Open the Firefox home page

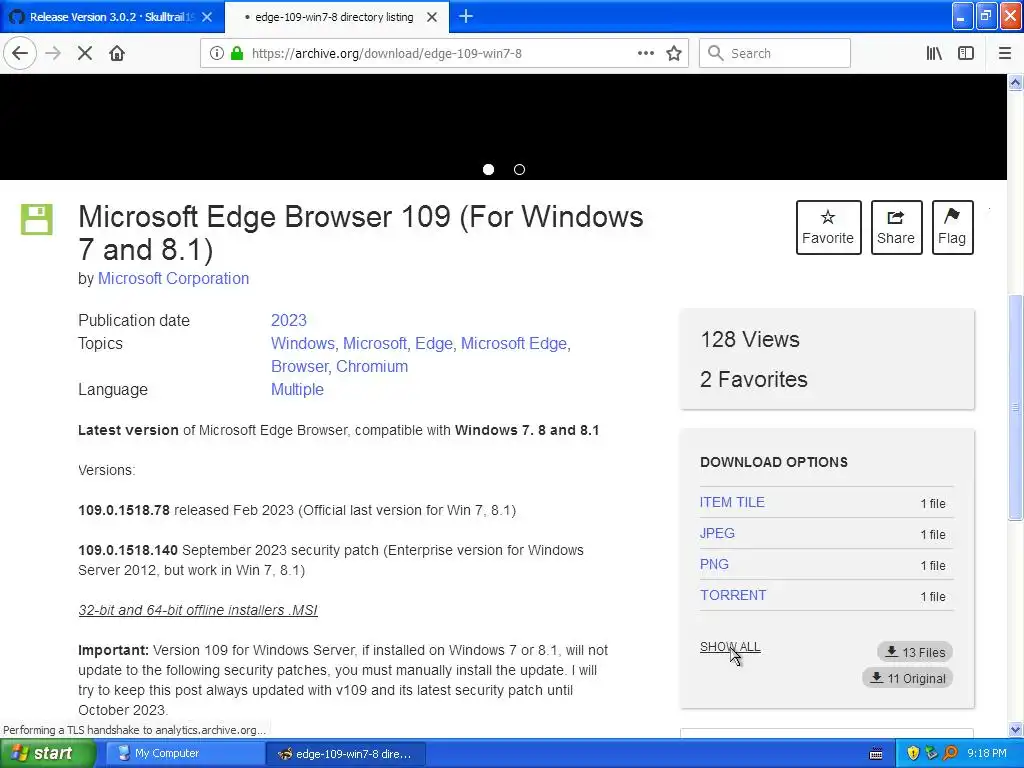117,53
